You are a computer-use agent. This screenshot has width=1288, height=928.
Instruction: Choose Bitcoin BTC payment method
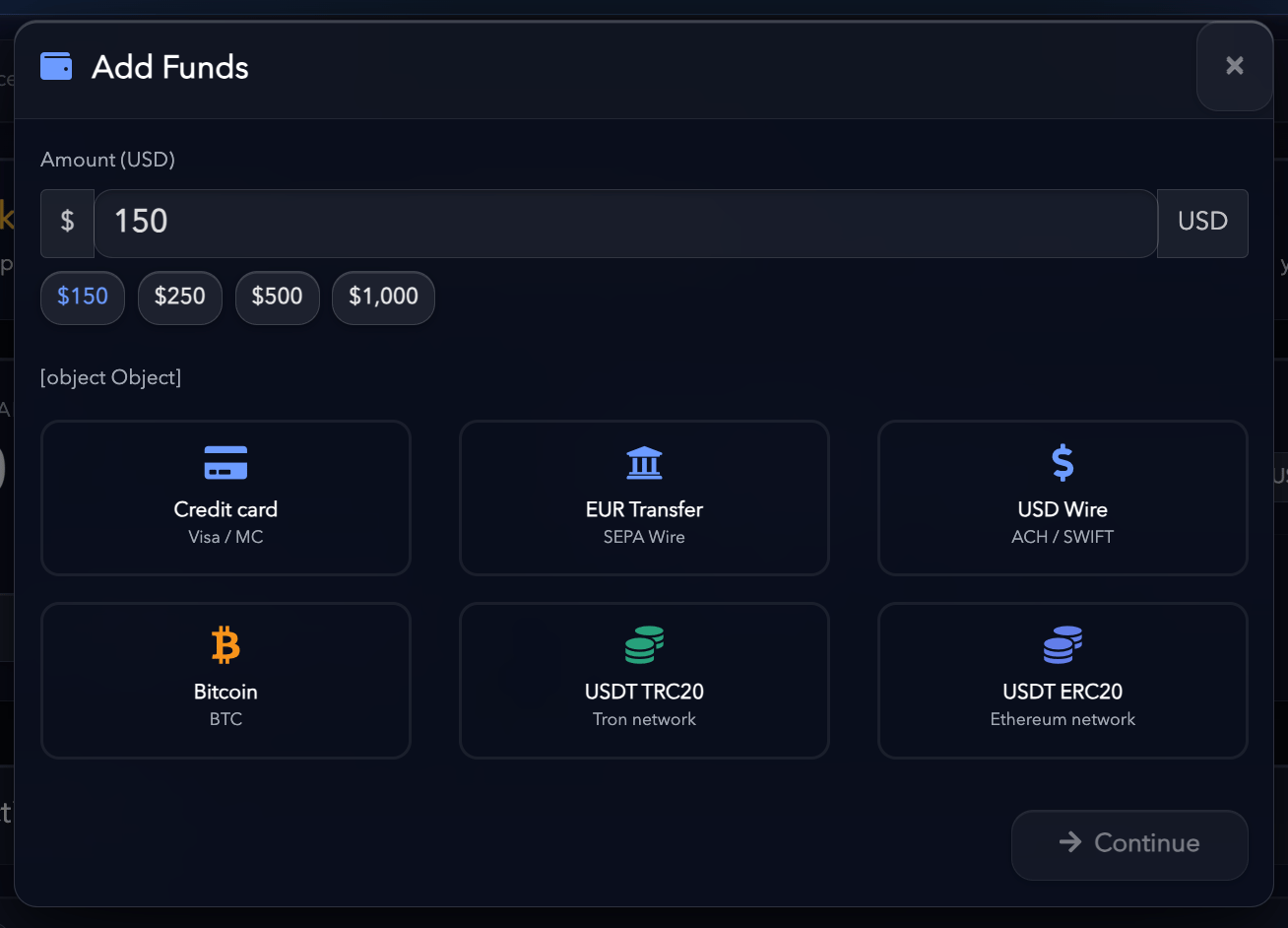225,681
